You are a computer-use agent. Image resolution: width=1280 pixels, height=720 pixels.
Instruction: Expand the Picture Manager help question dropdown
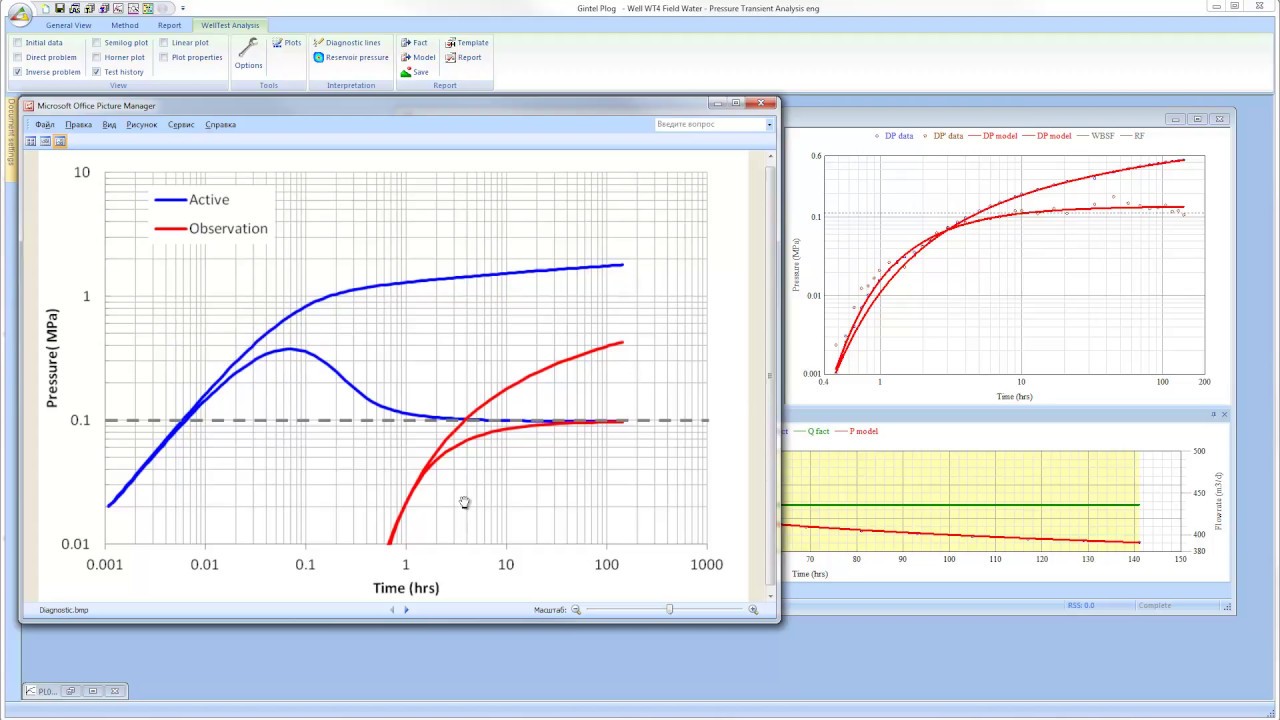pyautogui.click(x=770, y=125)
